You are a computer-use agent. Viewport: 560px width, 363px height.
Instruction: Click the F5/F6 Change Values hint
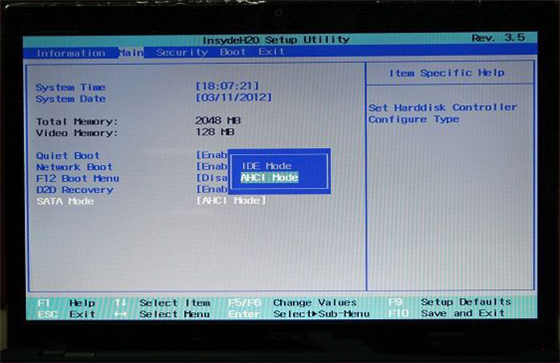click(292, 303)
